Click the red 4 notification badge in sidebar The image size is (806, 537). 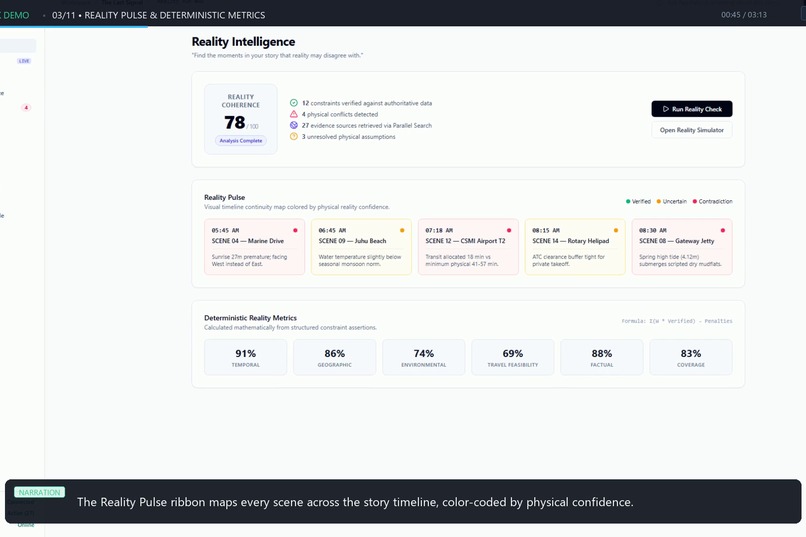click(26, 107)
